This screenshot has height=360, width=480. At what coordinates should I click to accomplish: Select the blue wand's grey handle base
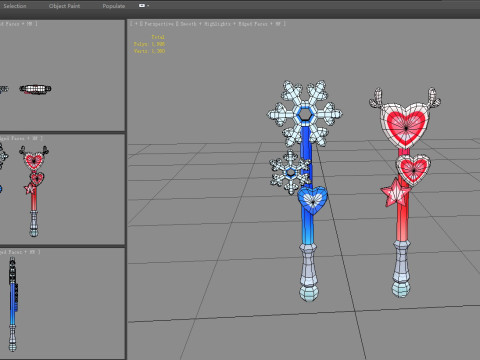click(309, 272)
